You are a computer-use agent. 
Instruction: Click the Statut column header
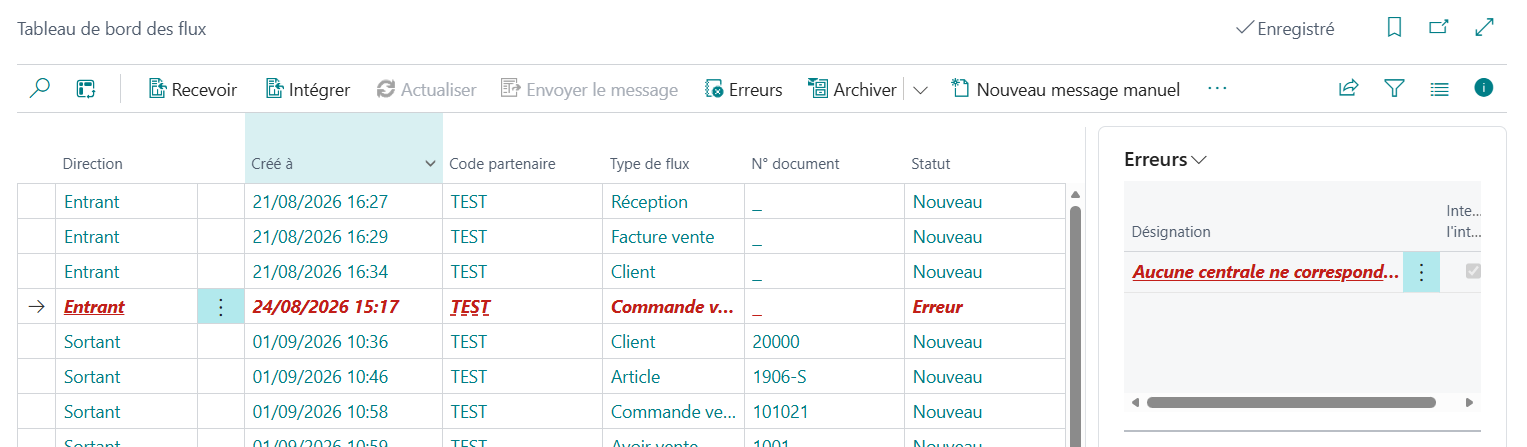coord(931,164)
